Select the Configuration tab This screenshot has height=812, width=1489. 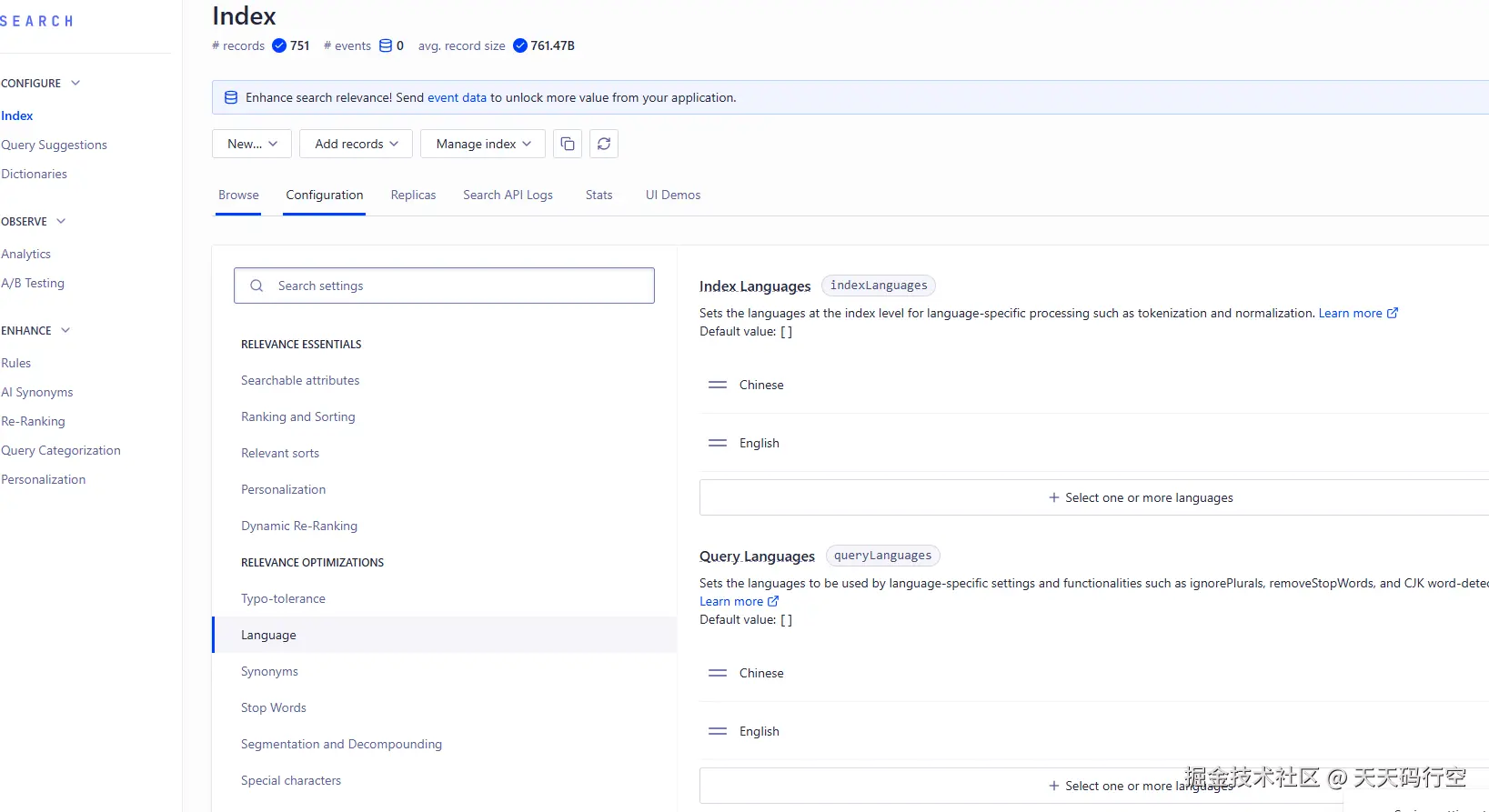(x=325, y=195)
